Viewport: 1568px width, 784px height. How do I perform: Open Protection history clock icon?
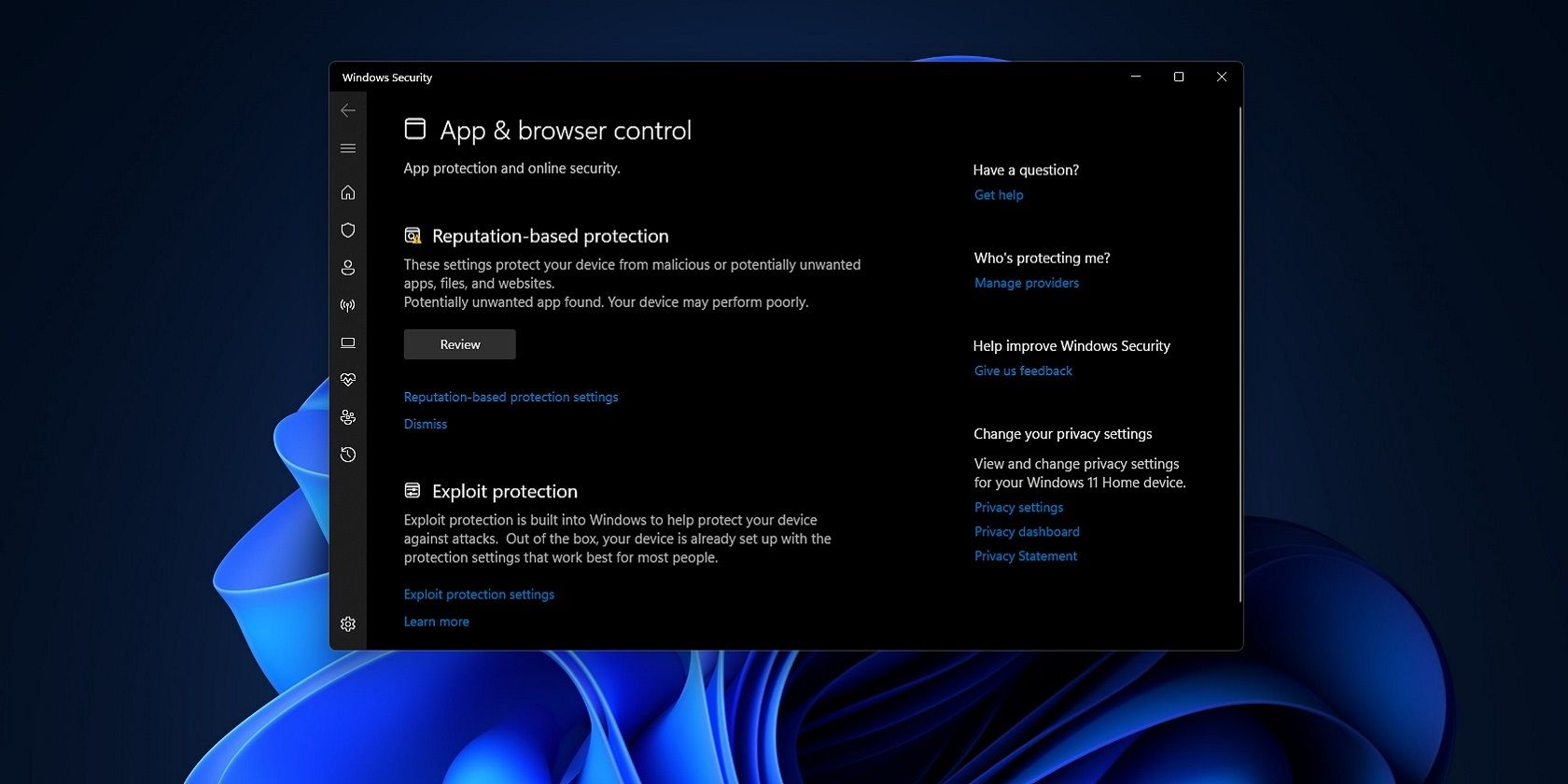348,455
